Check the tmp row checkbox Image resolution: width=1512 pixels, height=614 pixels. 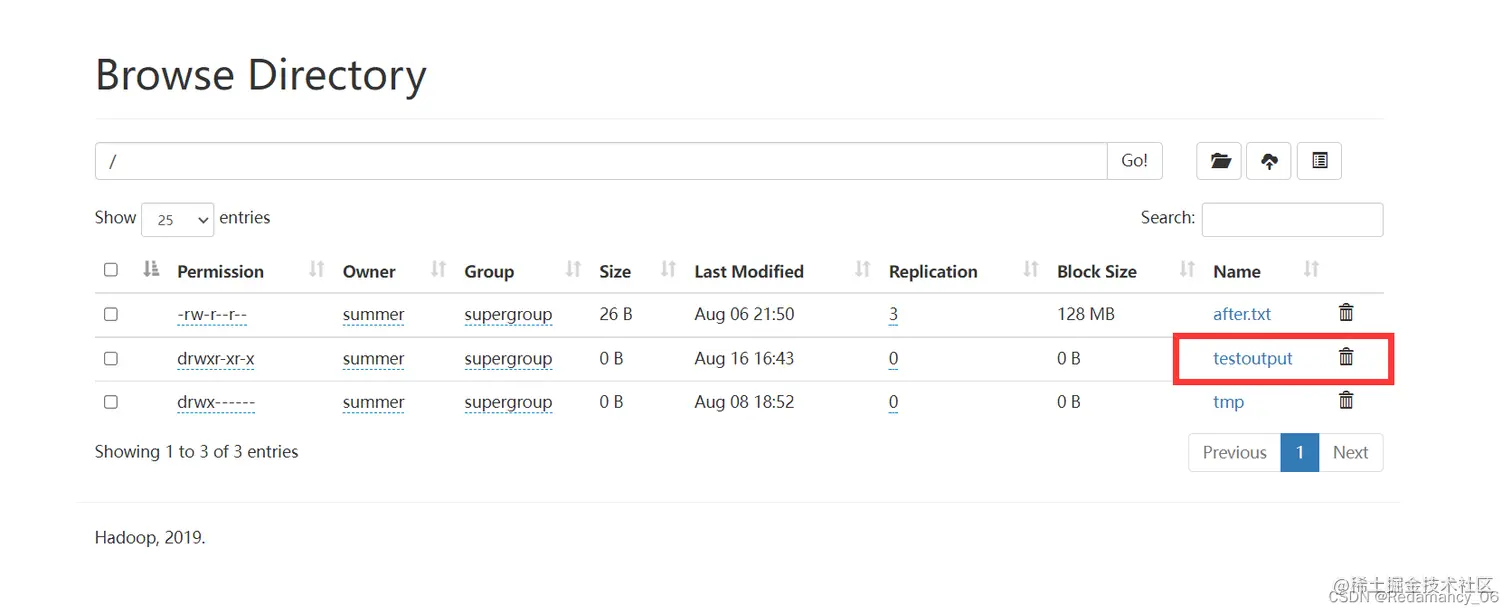coord(111,402)
